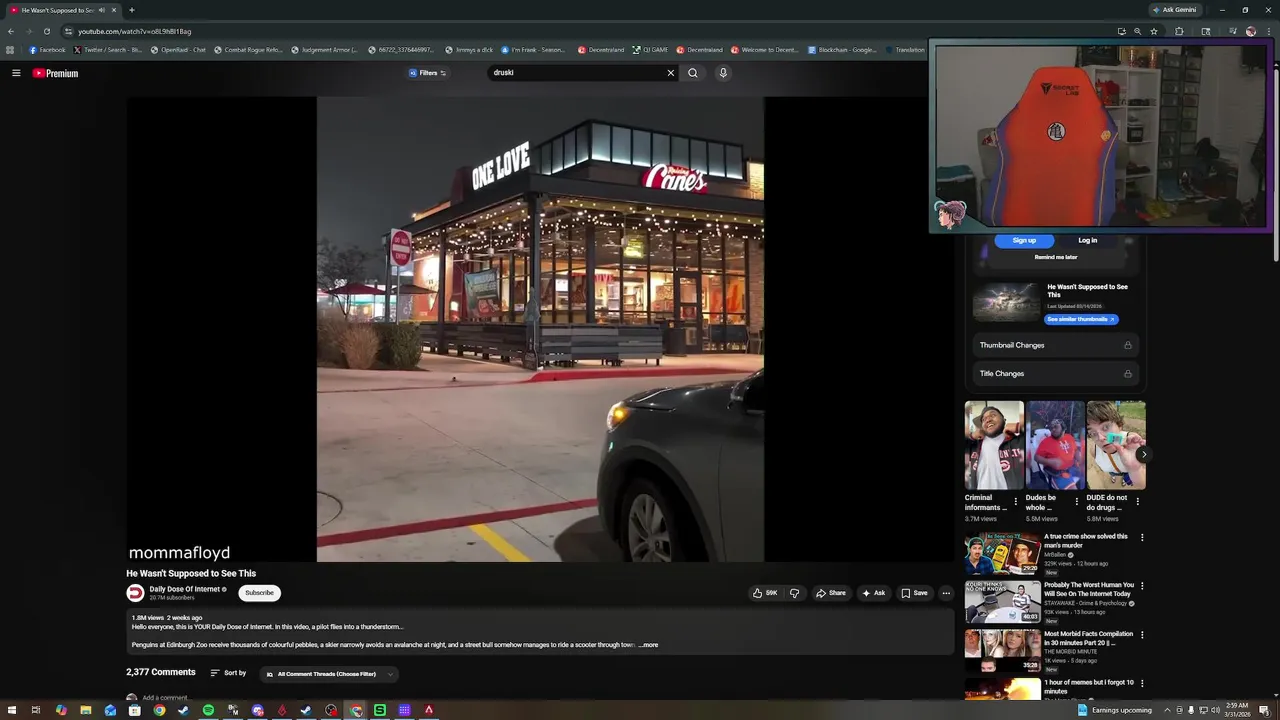Open the Windows Start menu
Screen dimensions: 1280x720
11,710
